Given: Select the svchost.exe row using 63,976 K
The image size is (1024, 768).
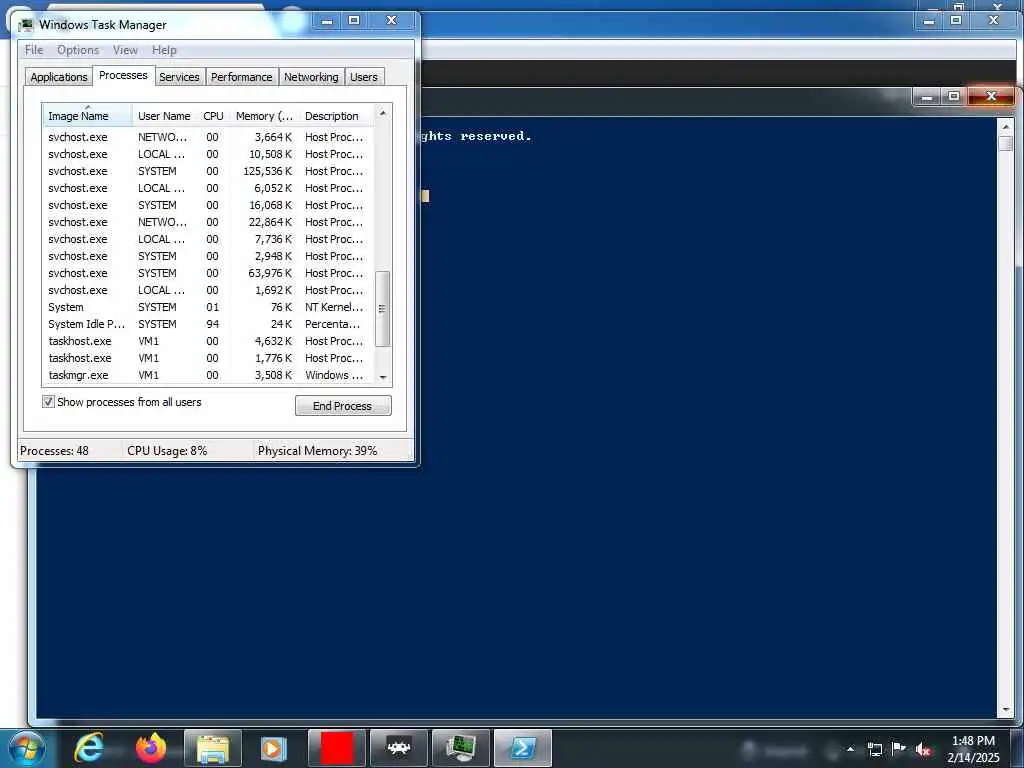Looking at the screenshot, I should point(208,273).
